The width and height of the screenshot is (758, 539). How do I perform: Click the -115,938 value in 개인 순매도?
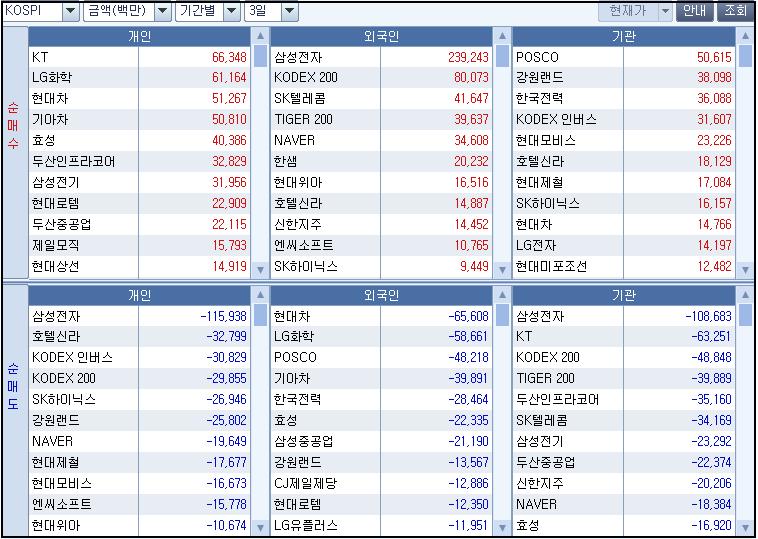(223, 317)
